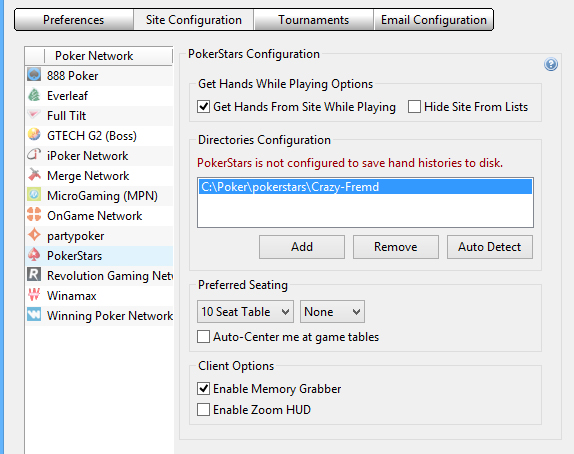Screen dimensions: 574x454
Task: Click the partypoker diamond icon
Action: click(34, 235)
